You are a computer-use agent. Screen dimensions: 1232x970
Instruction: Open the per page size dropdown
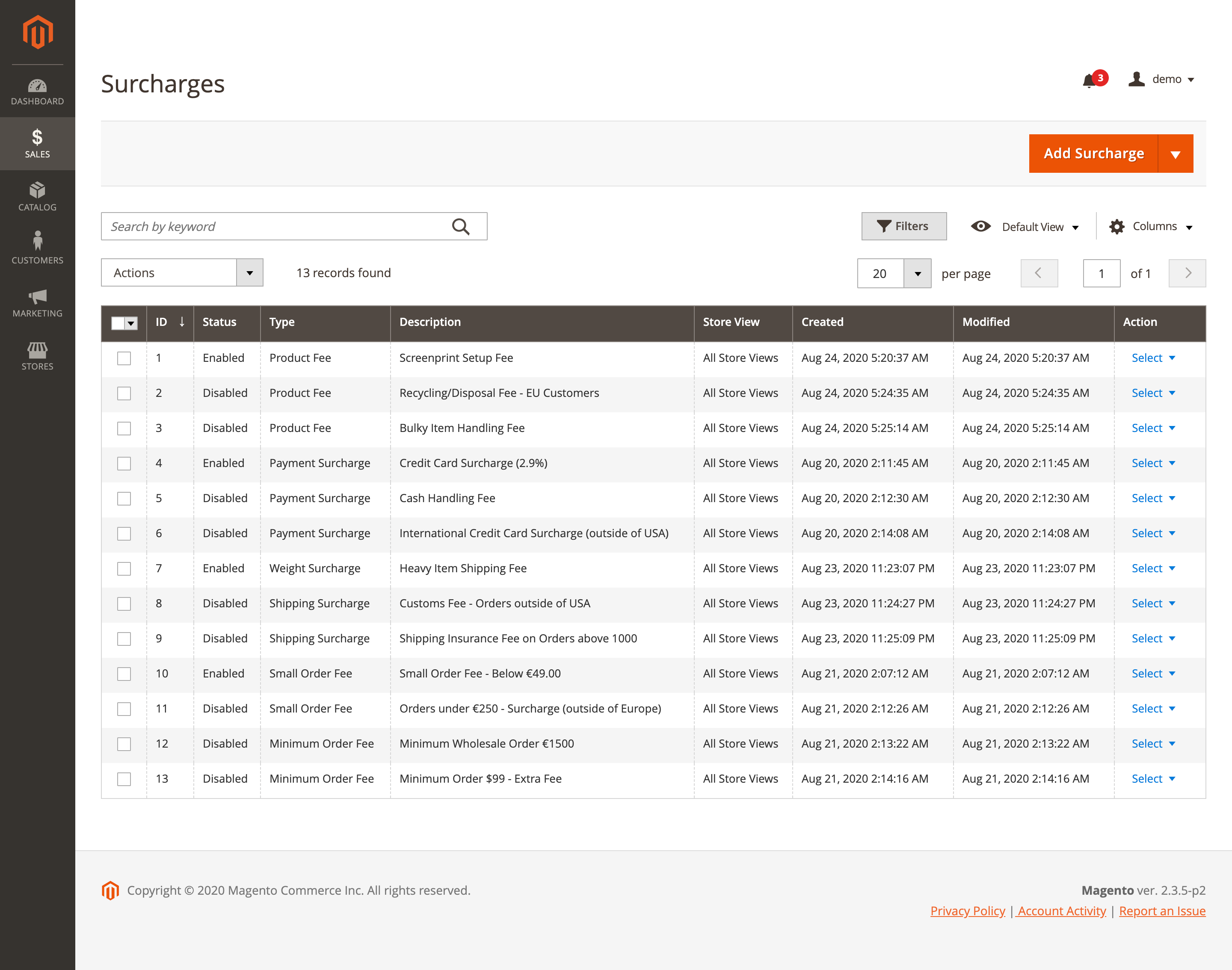tap(917, 274)
